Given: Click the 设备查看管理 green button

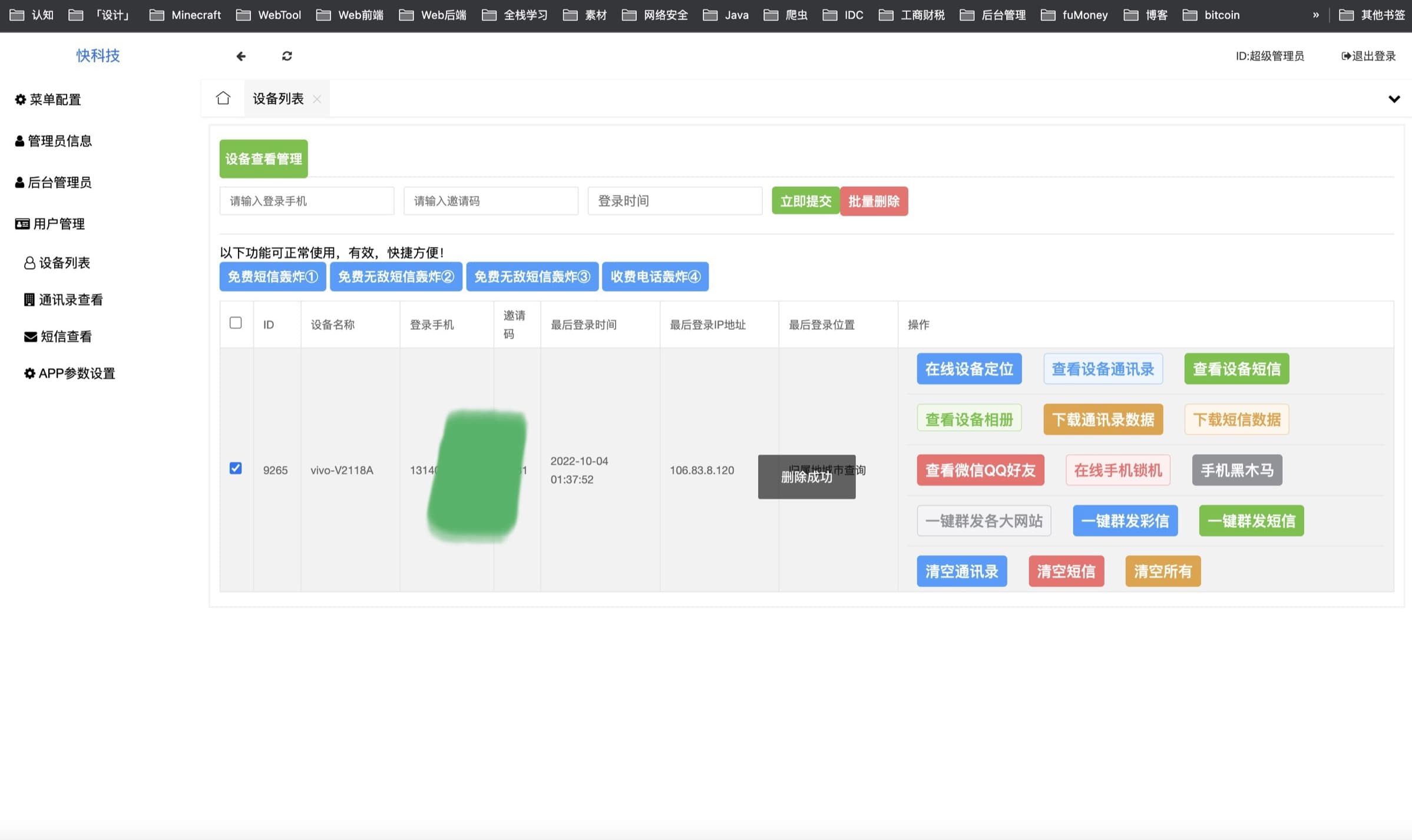Looking at the screenshot, I should pyautogui.click(x=263, y=158).
